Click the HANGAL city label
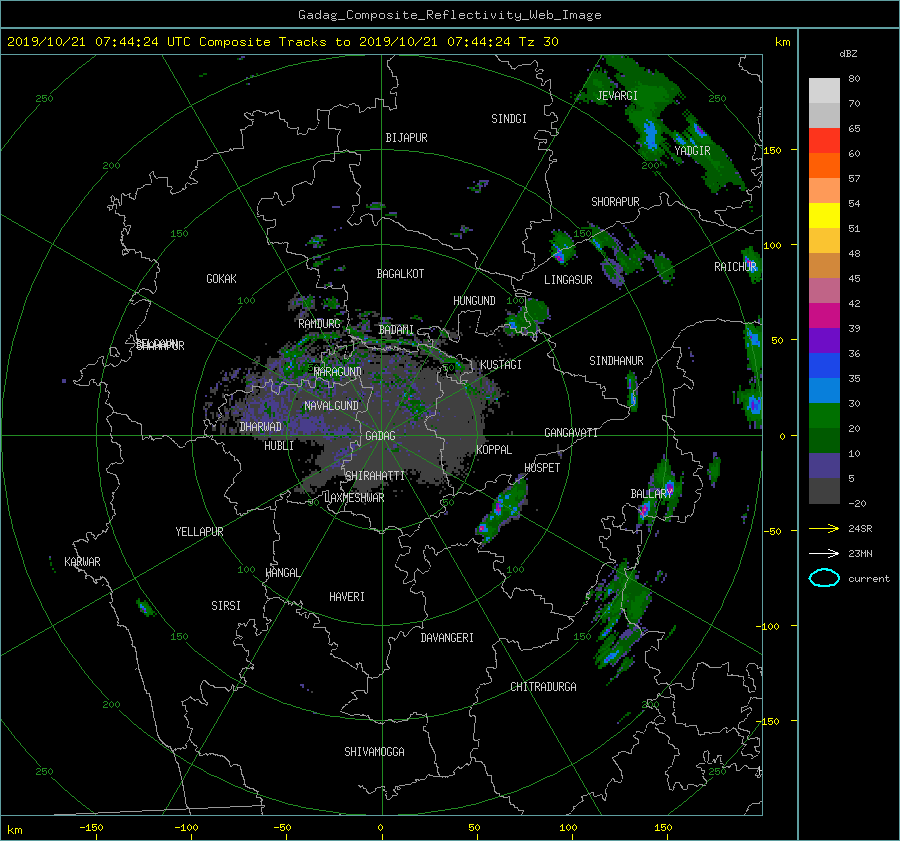Image resolution: width=900 pixels, height=841 pixels. click(282, 573)
